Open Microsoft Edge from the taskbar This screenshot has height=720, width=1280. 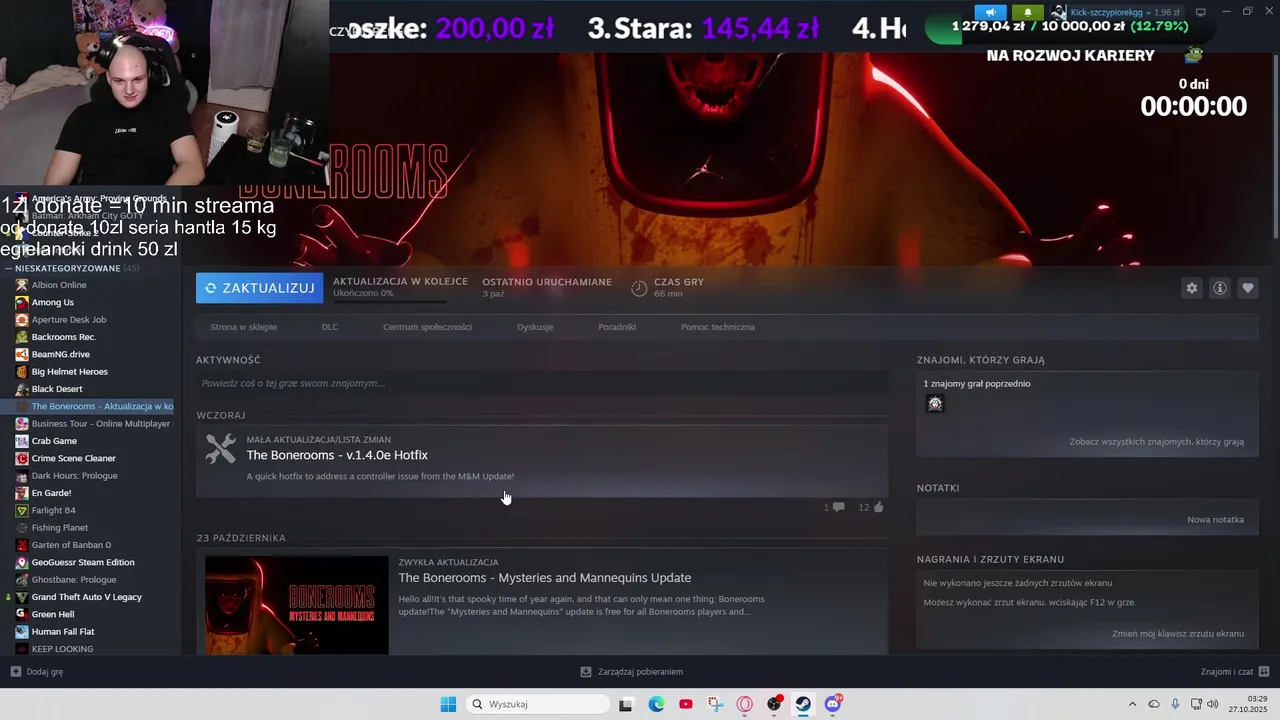tap(656, 704)
